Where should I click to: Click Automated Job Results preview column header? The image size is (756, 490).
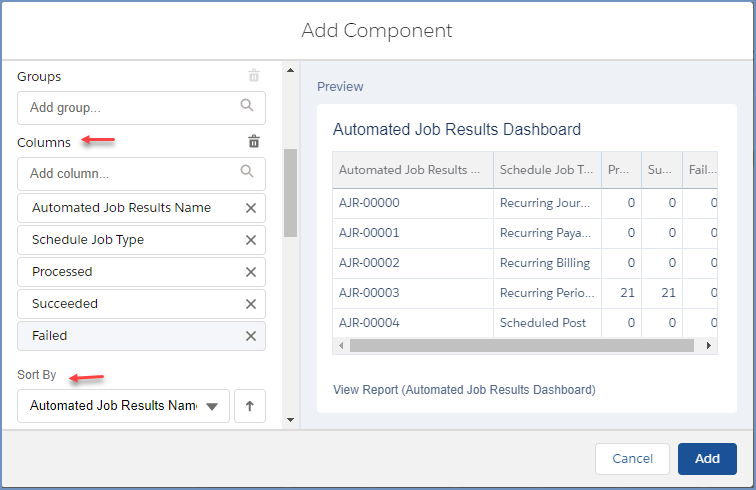(413, 170)
